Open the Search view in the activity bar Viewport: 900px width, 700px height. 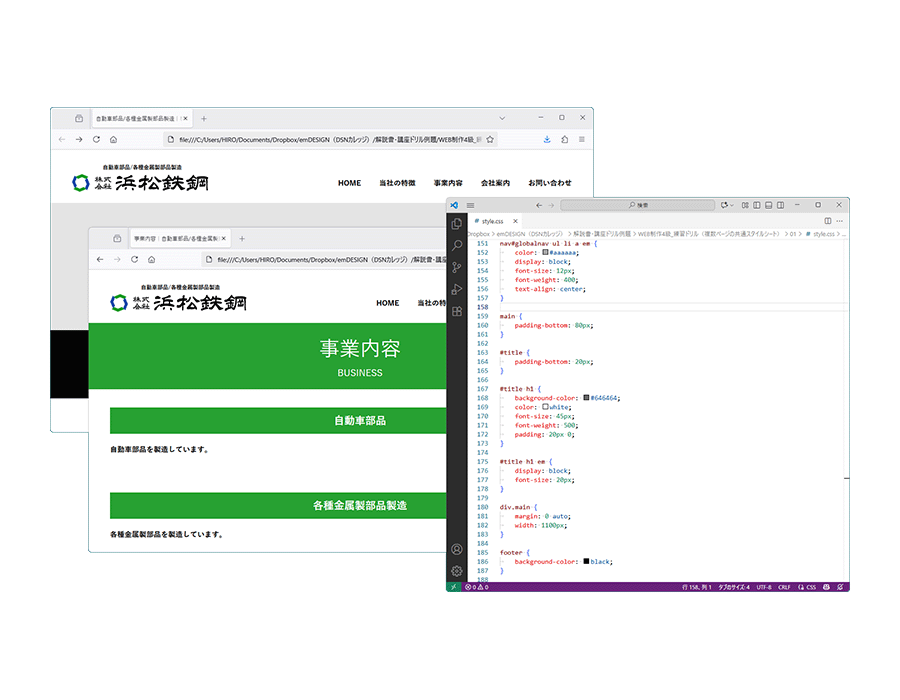pos(457,246)
